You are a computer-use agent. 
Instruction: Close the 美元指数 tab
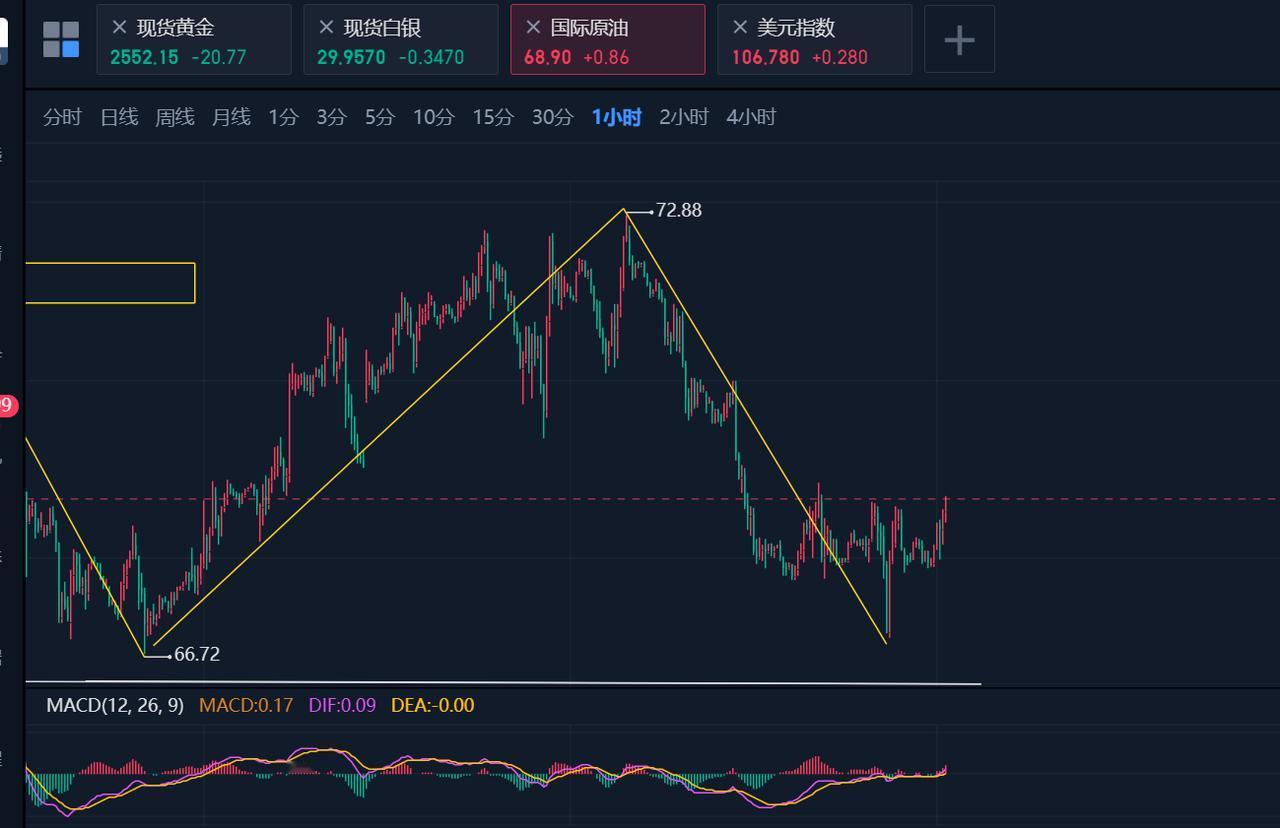click(x=740, y=27)
